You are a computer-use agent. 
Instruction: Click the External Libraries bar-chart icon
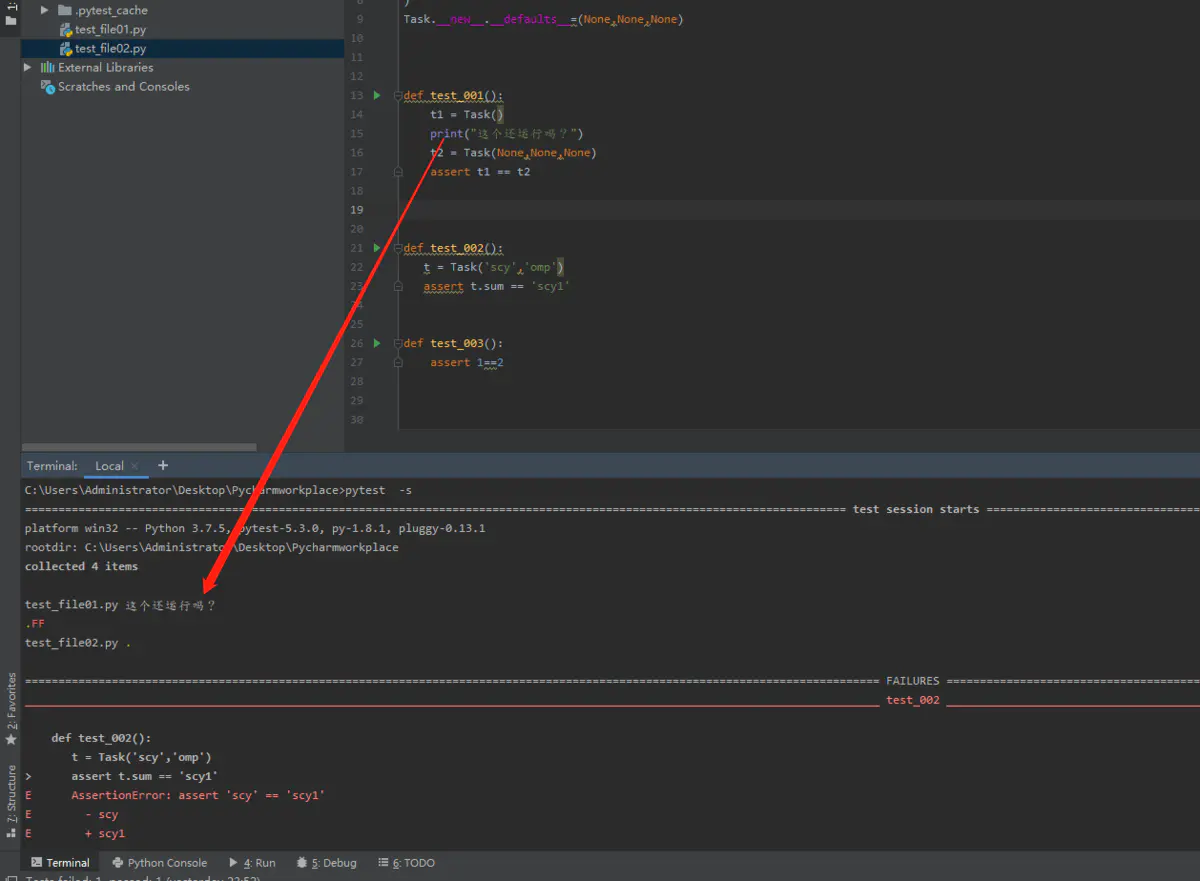point(47,67)
